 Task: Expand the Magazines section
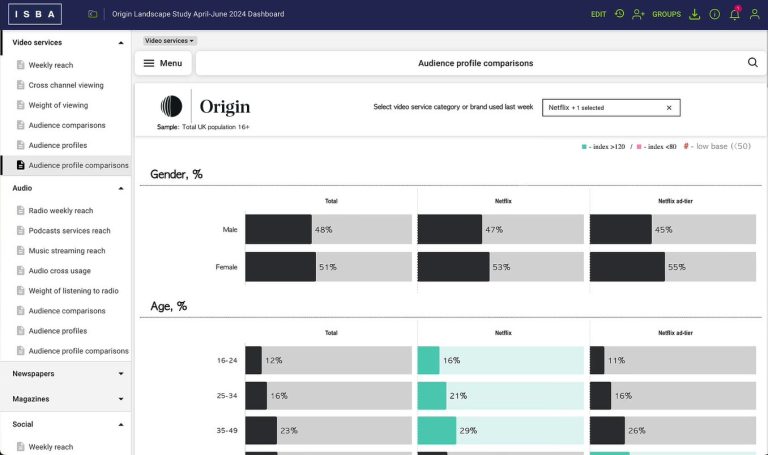tap(121, 399)
